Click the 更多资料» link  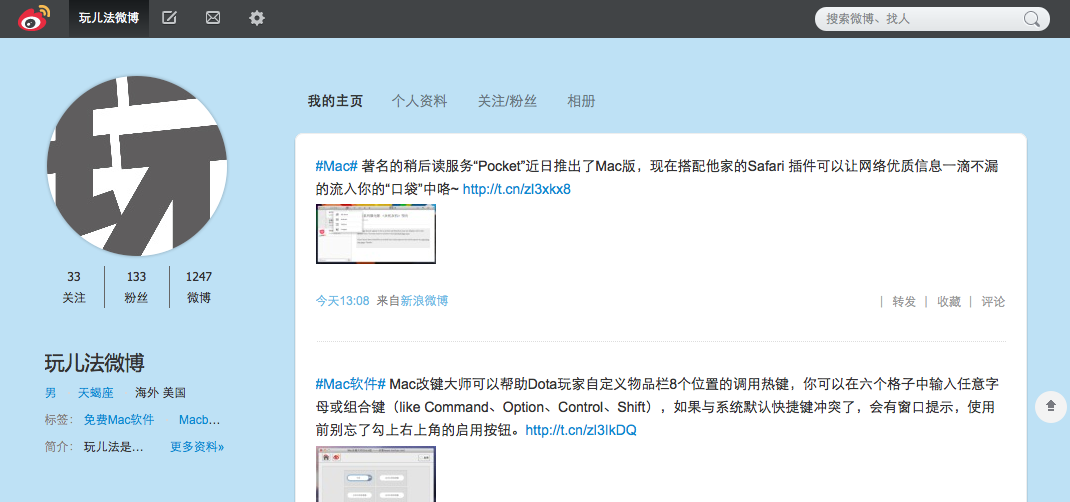197,447
